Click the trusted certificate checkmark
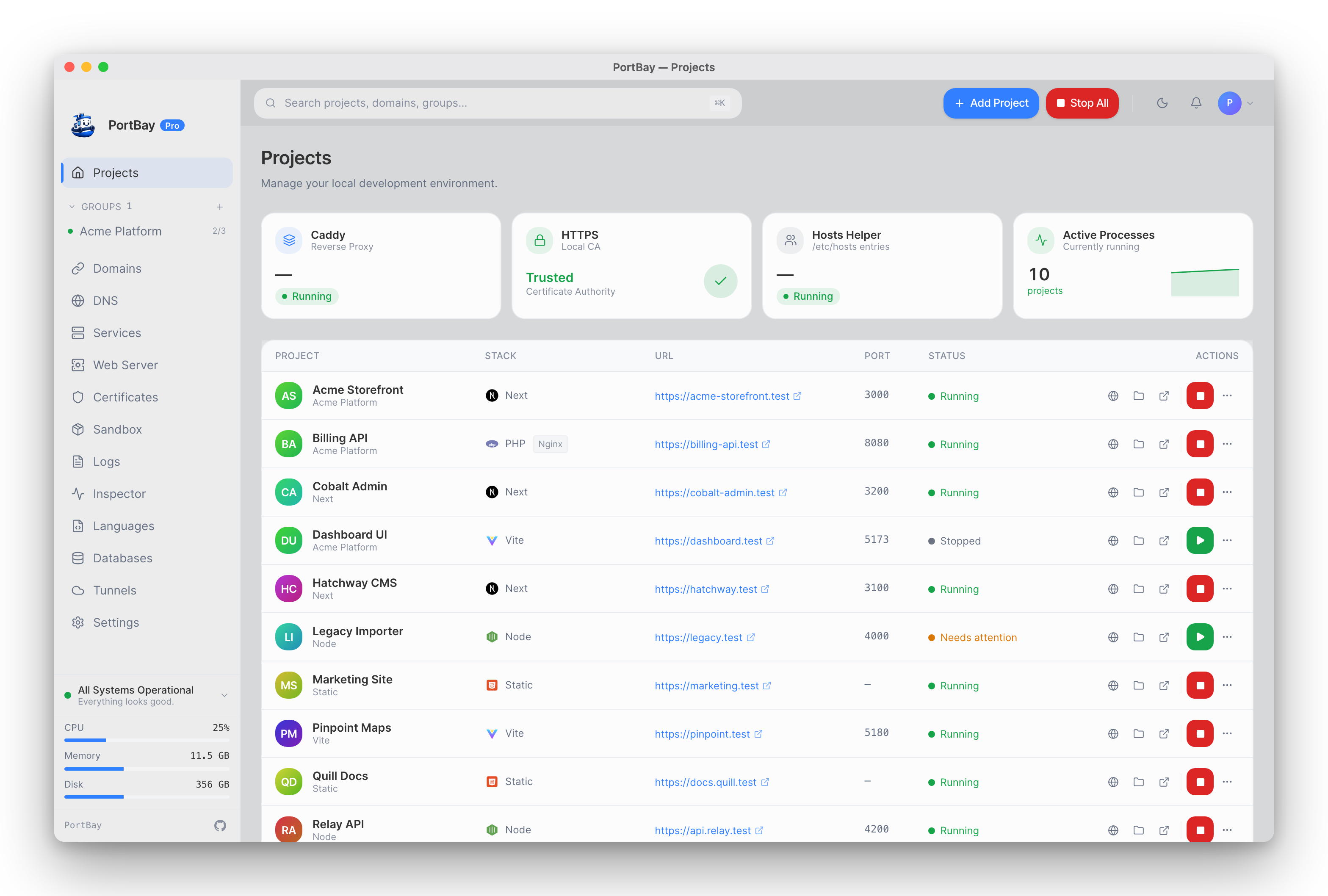The height and width of the screenshot is (896, 1328). click(x=721, y=281)
